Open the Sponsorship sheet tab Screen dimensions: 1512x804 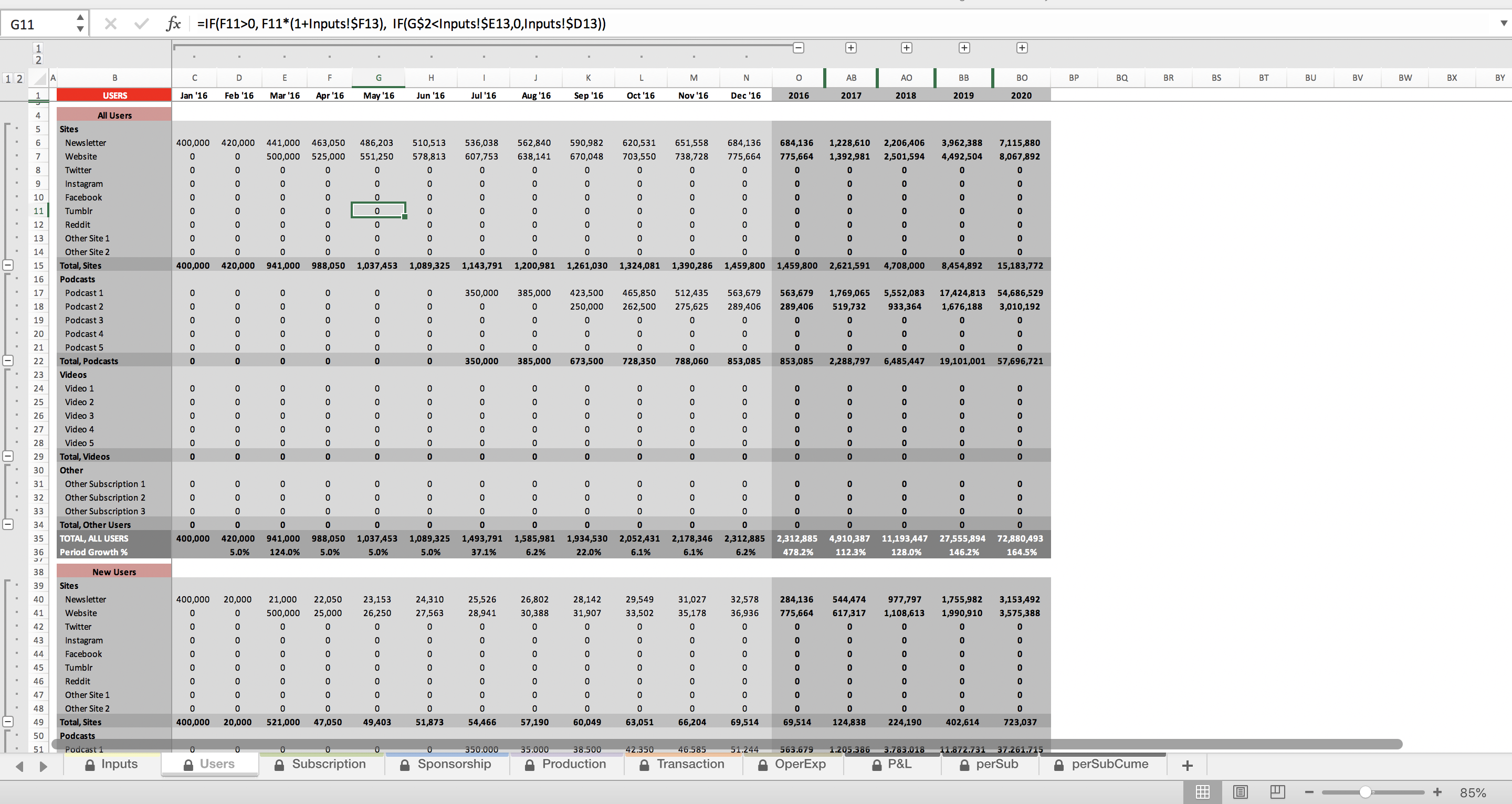[446, 764]
